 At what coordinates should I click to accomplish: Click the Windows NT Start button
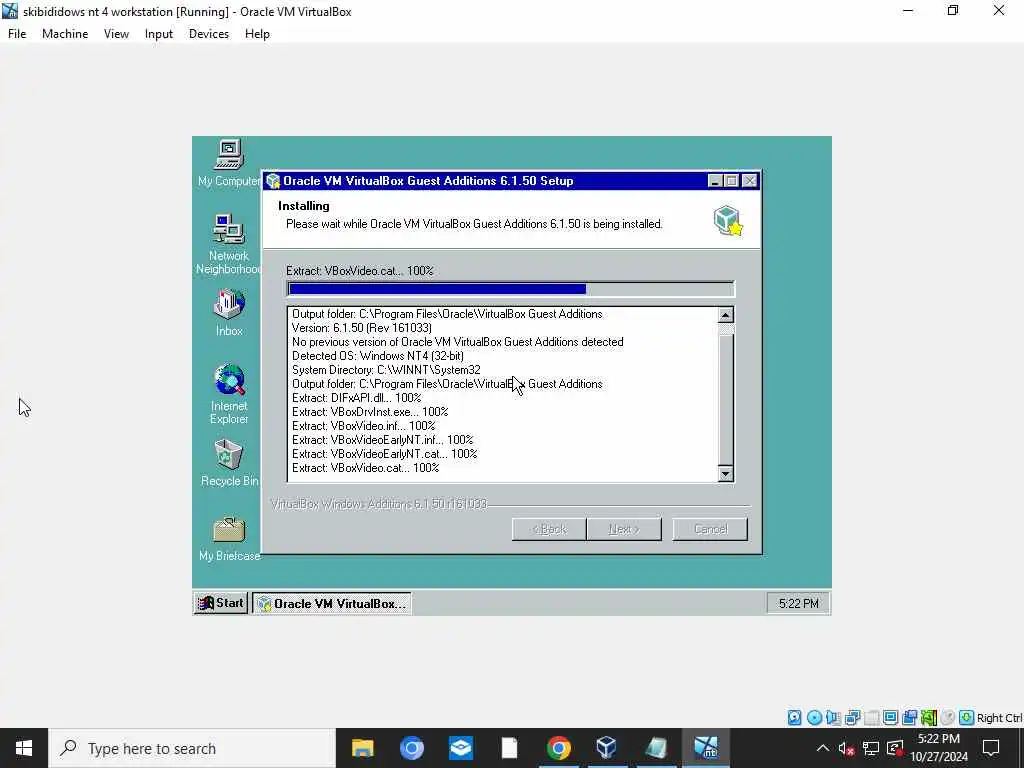tap(221, 603)
